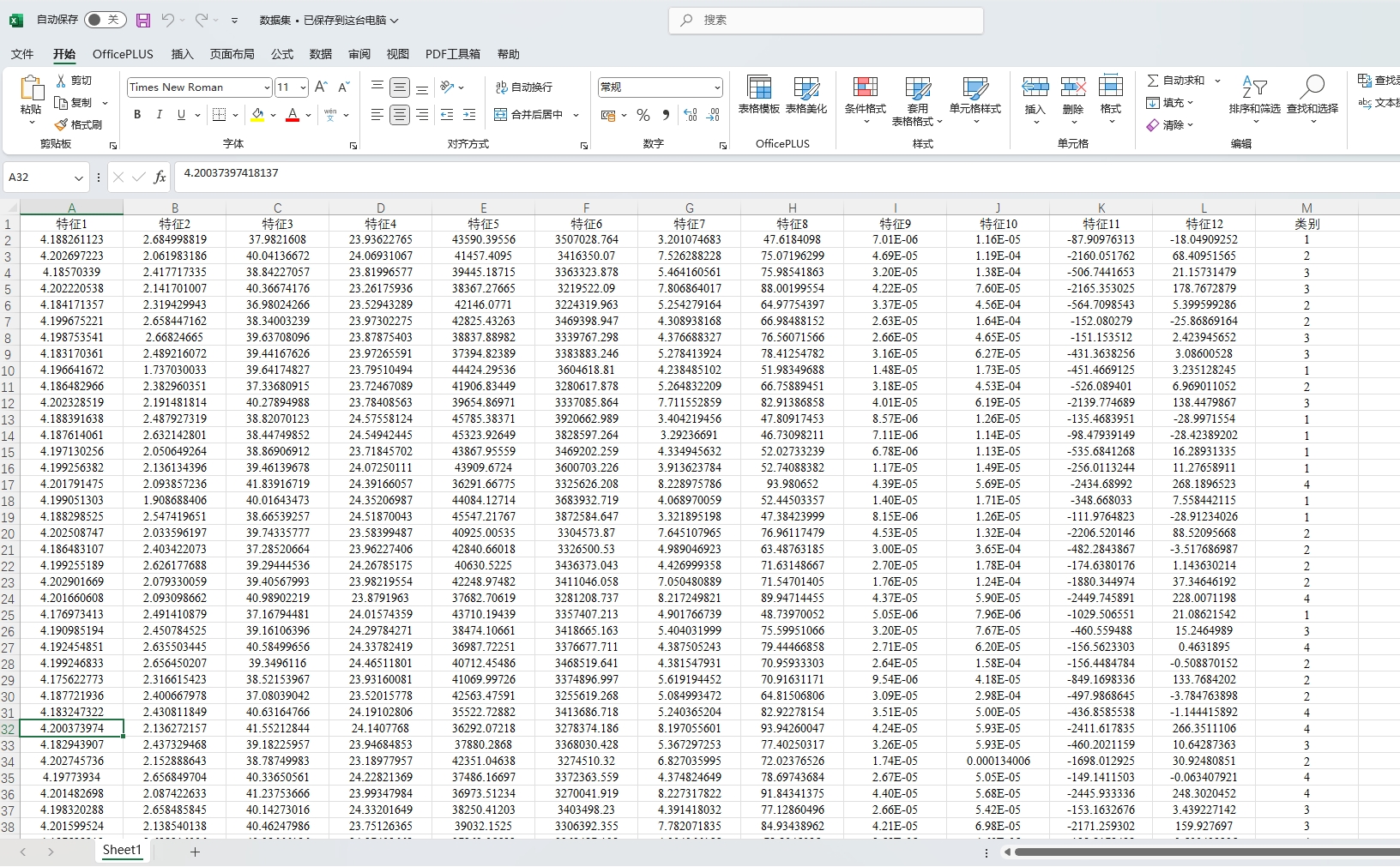Click the decrease indent icon

pos(447,114)
